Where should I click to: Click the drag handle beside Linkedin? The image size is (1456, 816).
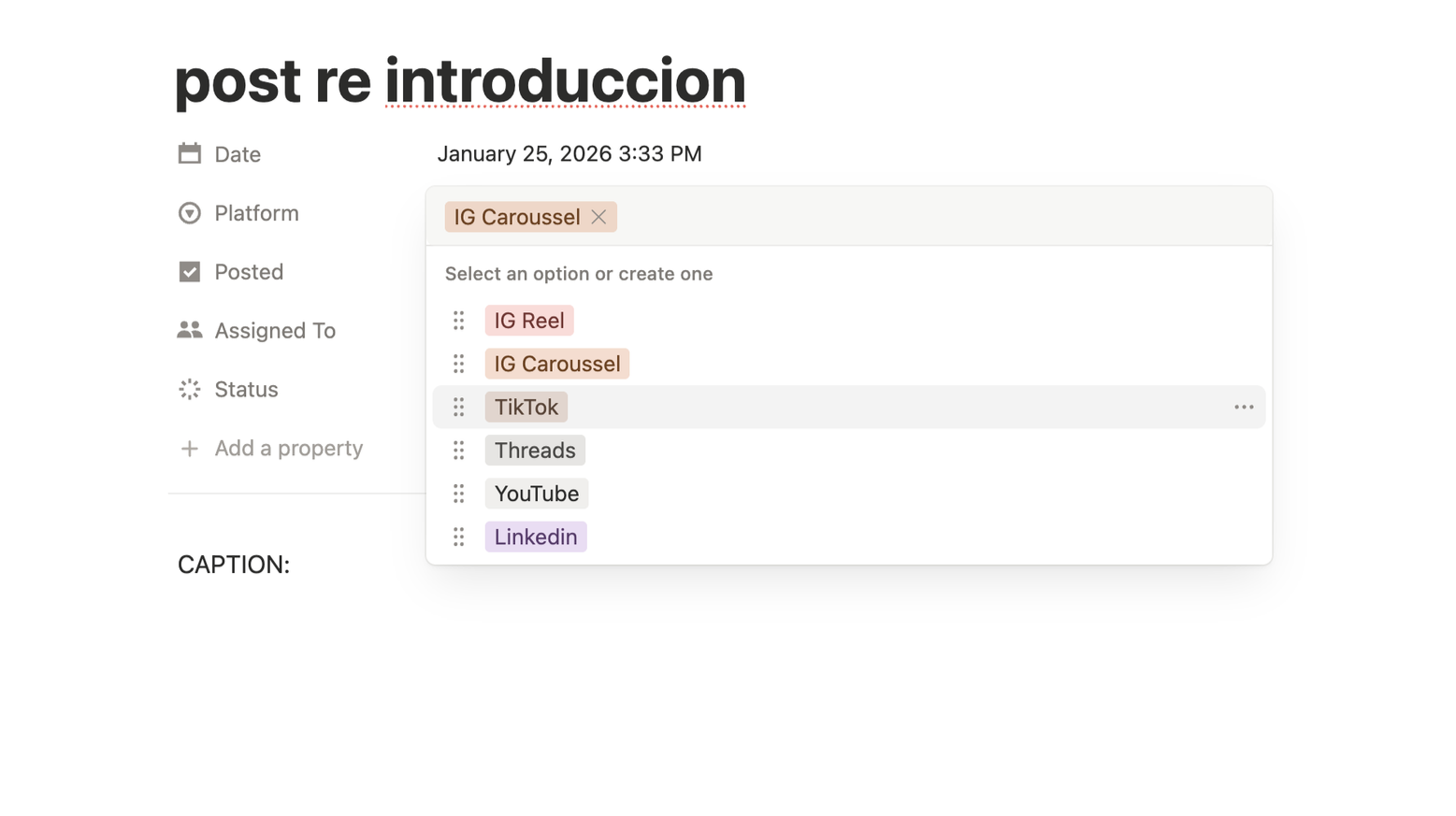tap(458, 537)
